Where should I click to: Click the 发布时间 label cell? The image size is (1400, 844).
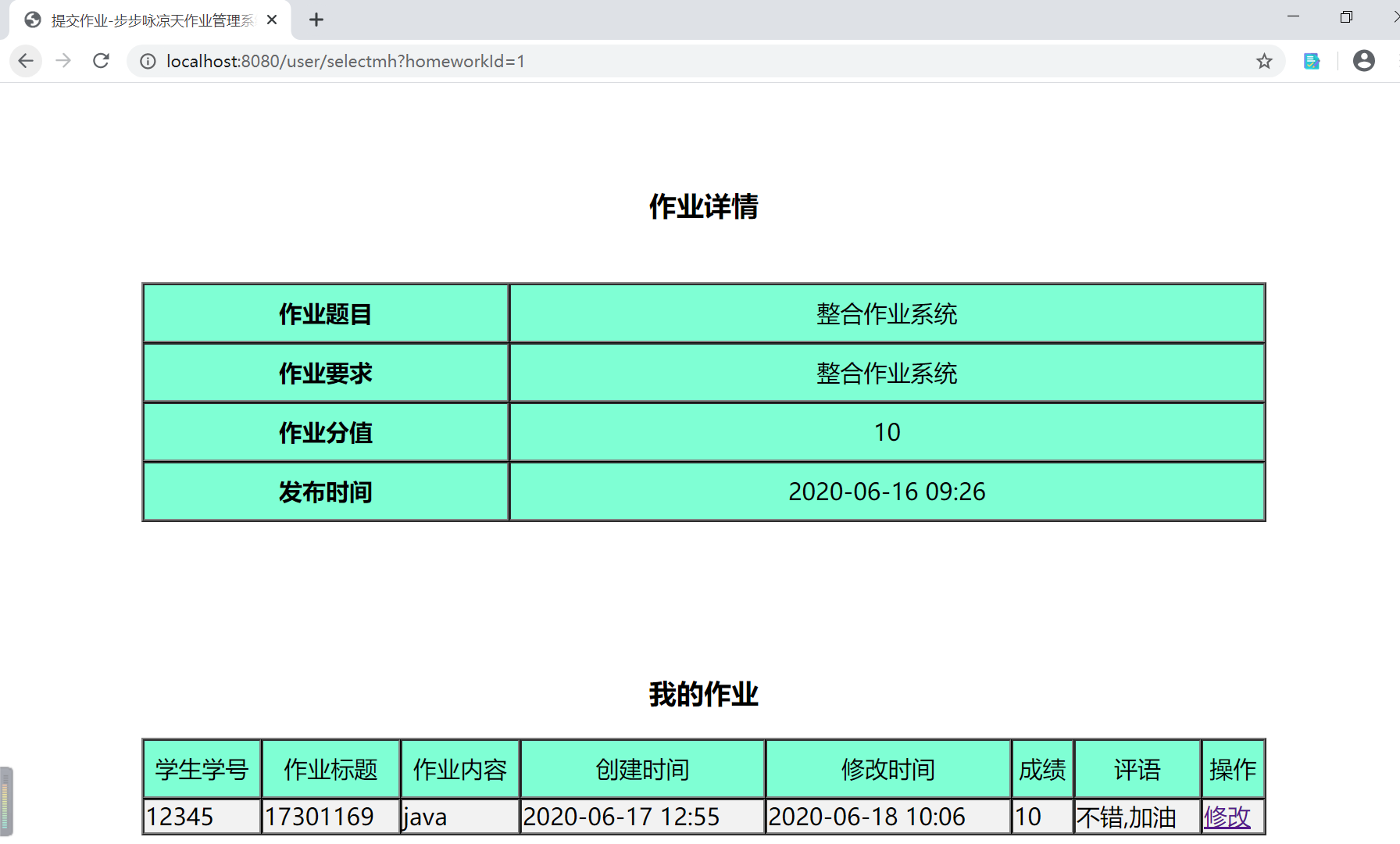tap(326, 492)
